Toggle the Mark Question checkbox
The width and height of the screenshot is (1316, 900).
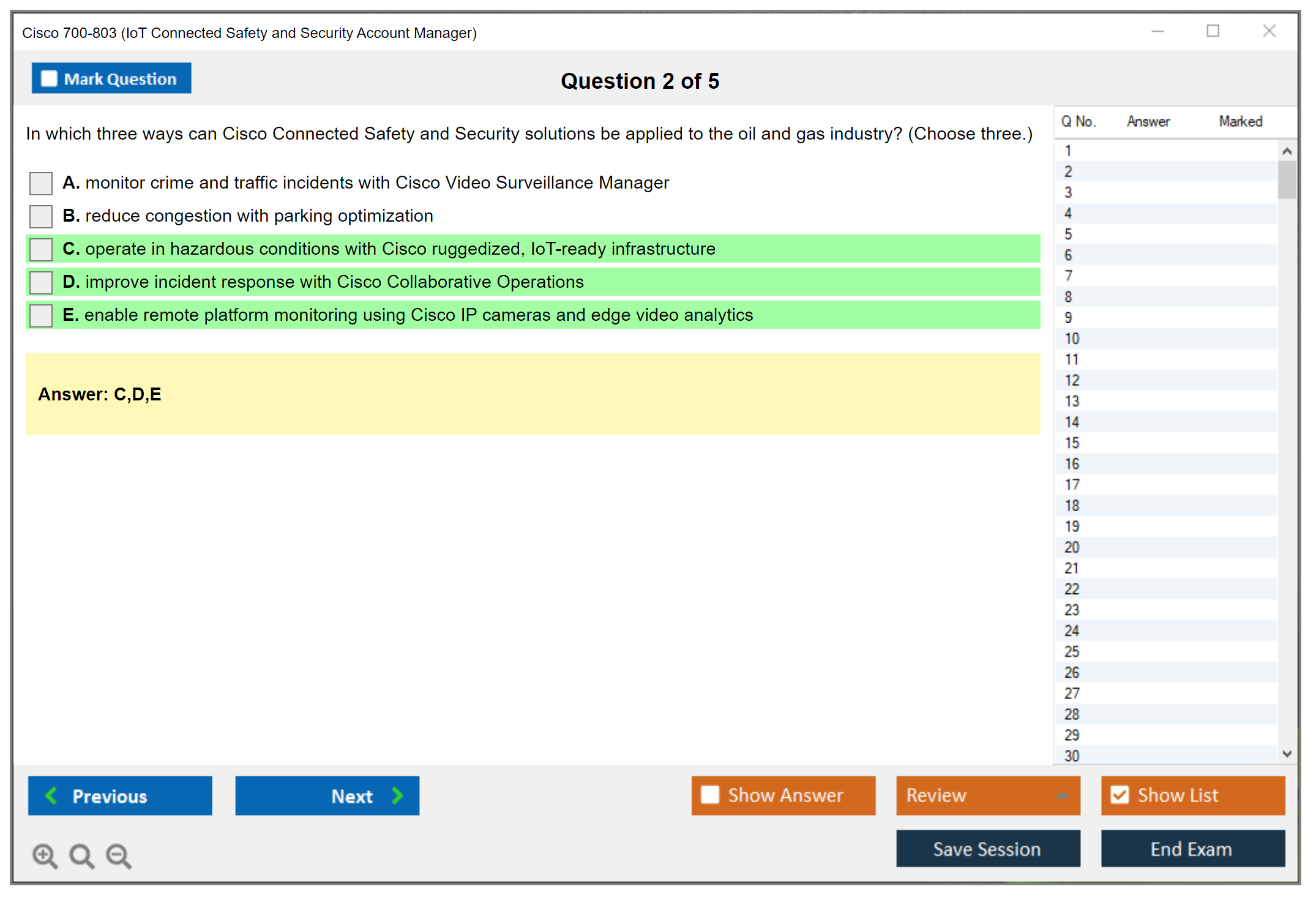pyautogui.click(x=49, y=78)
